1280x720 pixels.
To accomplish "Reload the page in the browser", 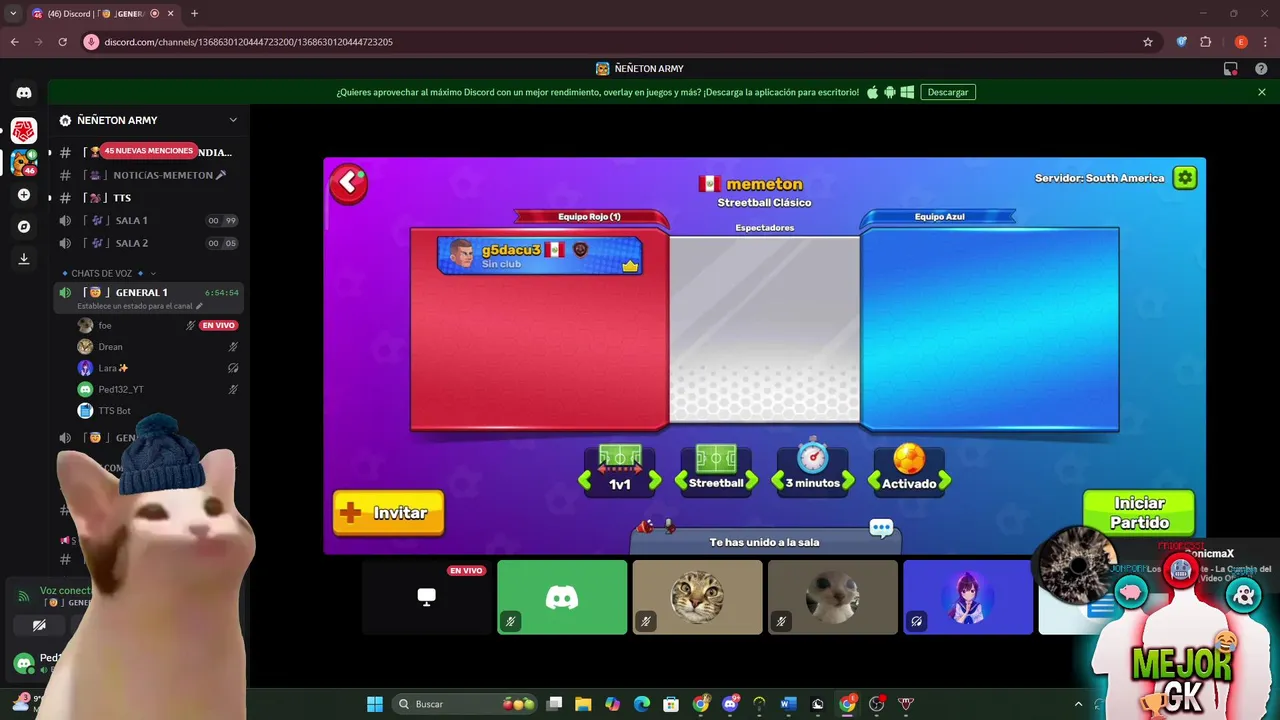I will tap(62, 42).
